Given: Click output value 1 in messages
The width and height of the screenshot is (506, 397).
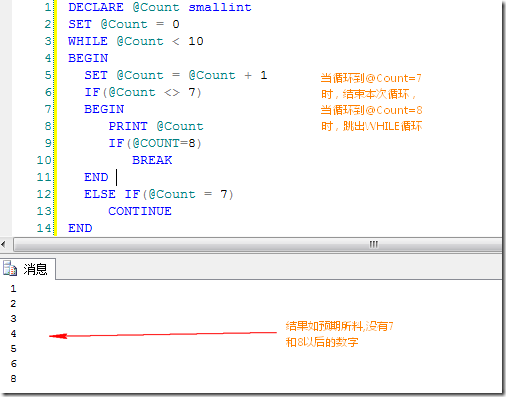Looking at the screenshot, I should tap(13, 289).
